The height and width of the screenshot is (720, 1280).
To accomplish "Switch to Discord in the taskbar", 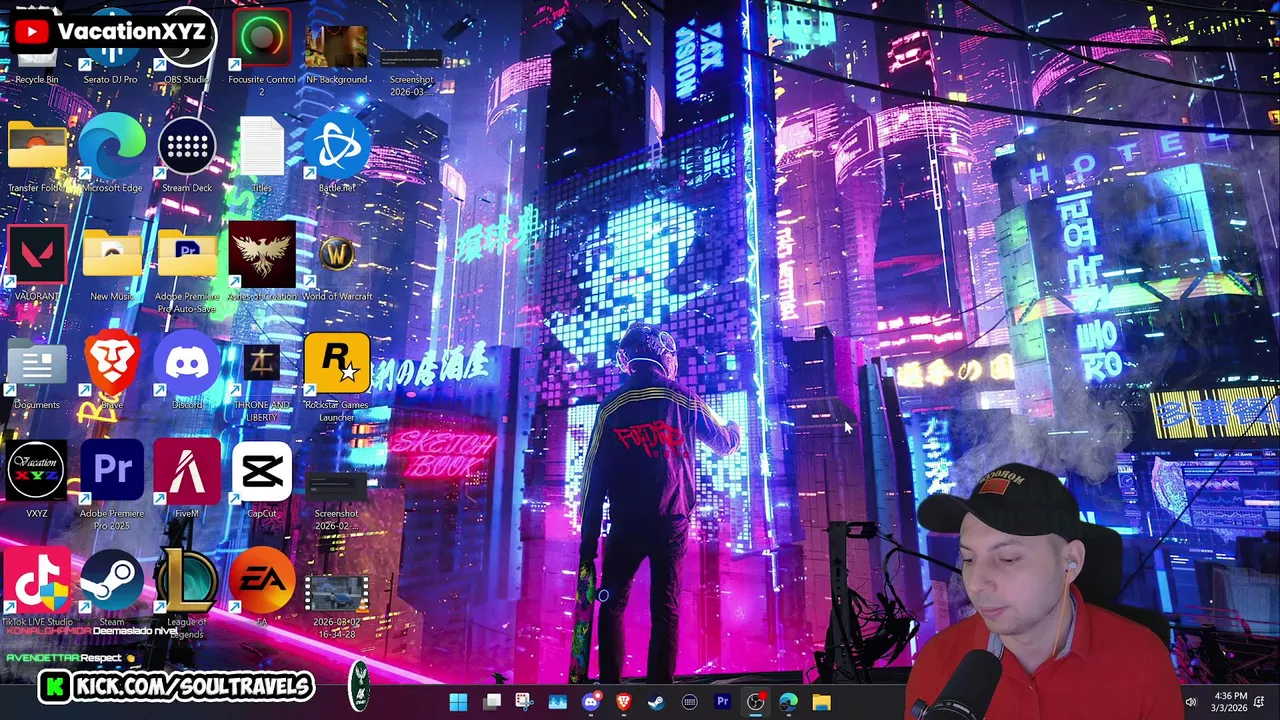I will tap(591, 702).
